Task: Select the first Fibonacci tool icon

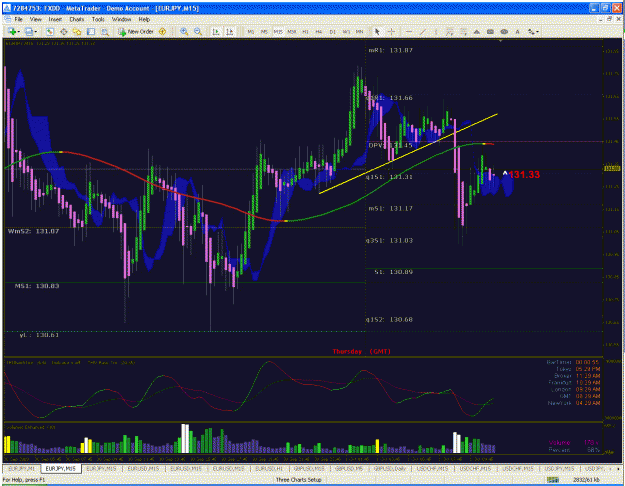Action: coord(450,31)
